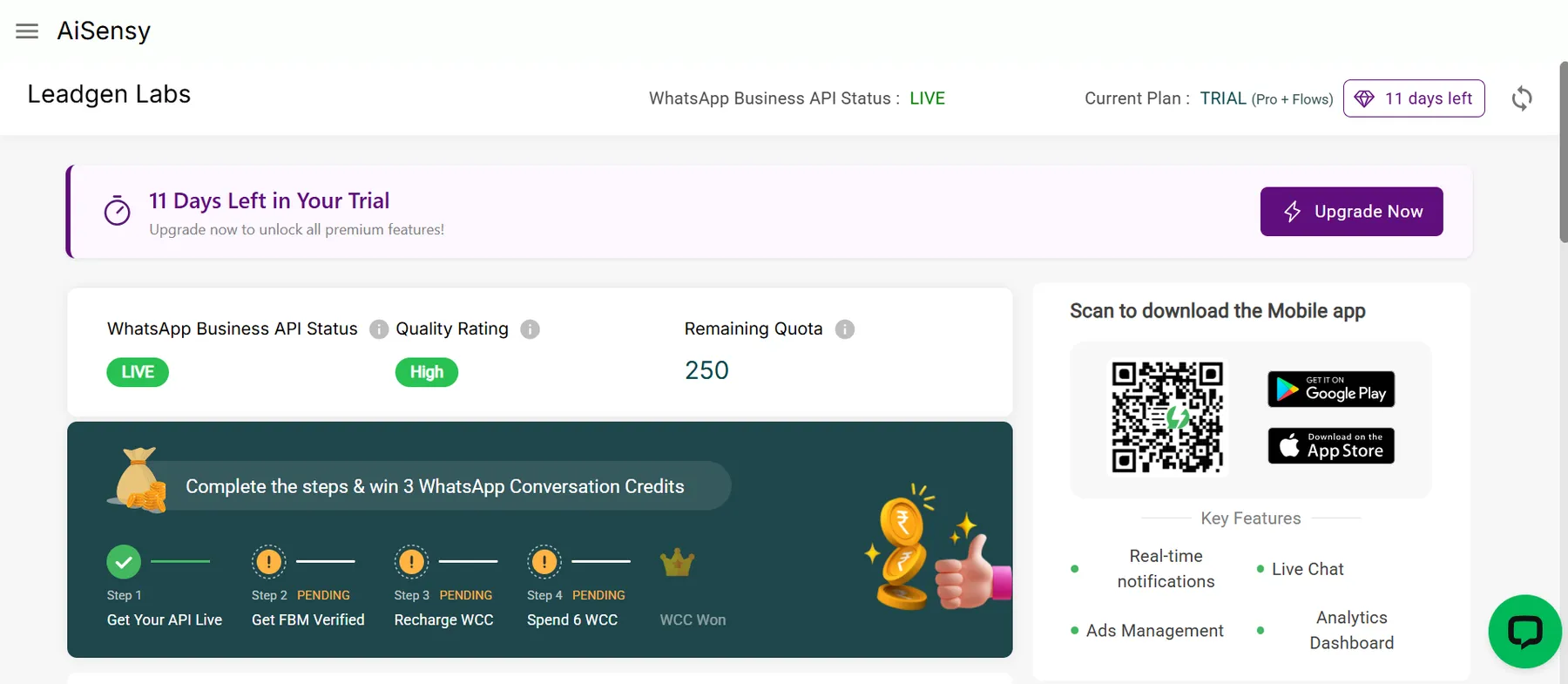The width and height of the screenshot is (1568, 684).
Task: Click the WCC Won label
Action: click(693, 620)
